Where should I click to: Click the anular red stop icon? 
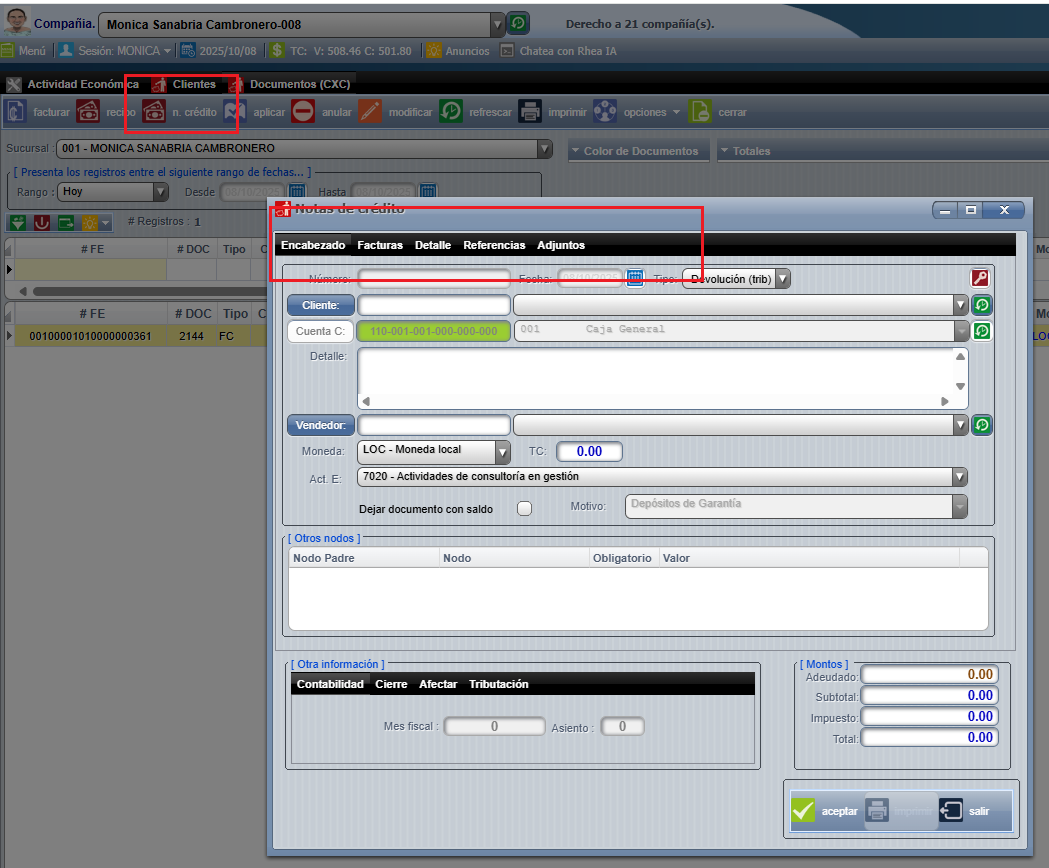303,112
